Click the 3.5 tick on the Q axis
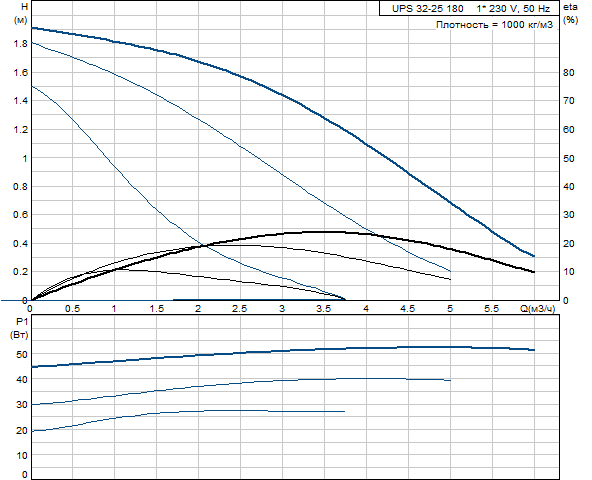 324,309
